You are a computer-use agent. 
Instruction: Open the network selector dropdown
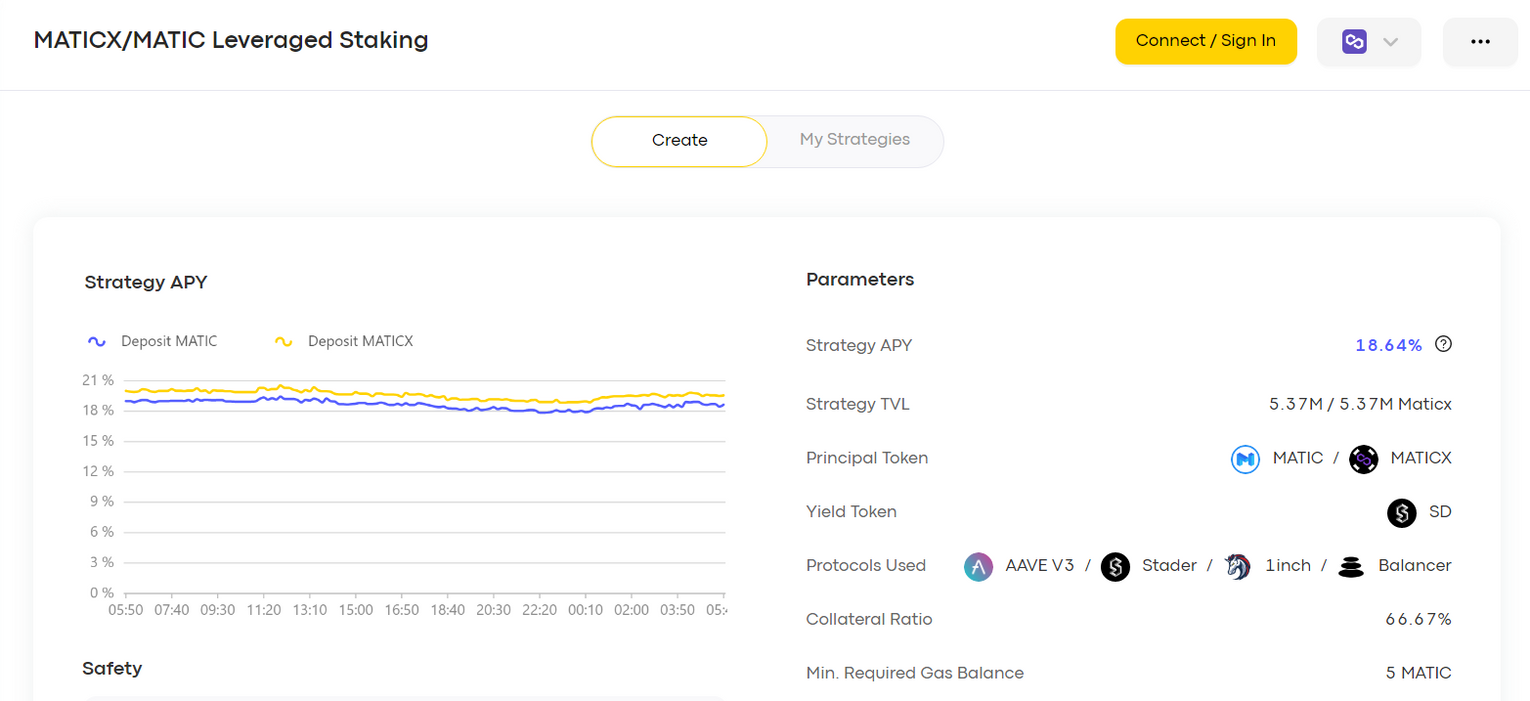coord(1368,42)
